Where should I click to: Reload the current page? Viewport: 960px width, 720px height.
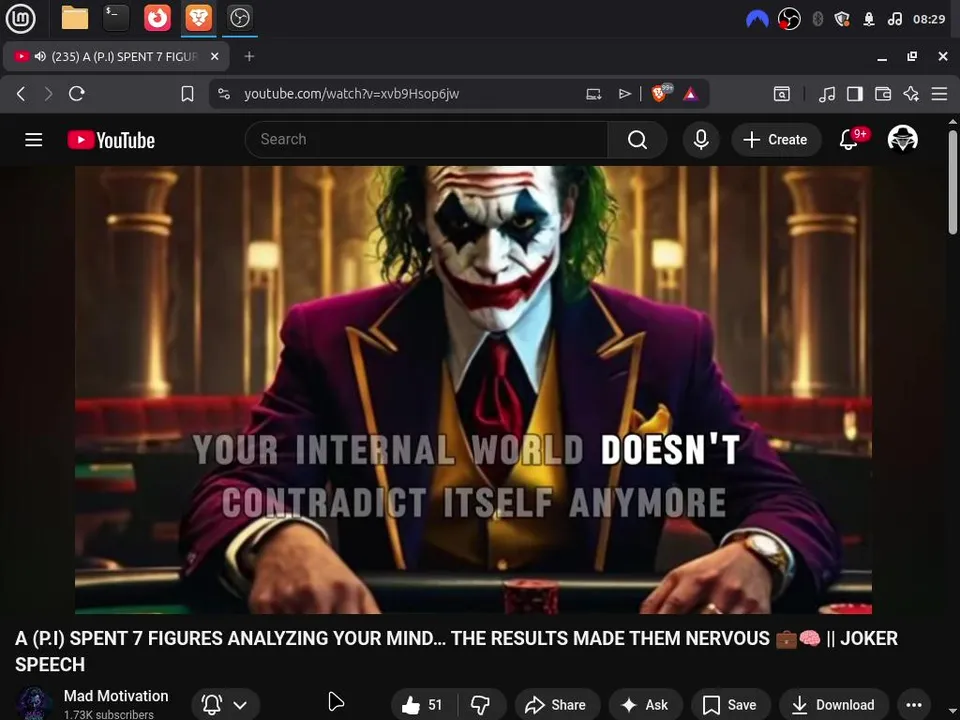[x=77, y=94]
